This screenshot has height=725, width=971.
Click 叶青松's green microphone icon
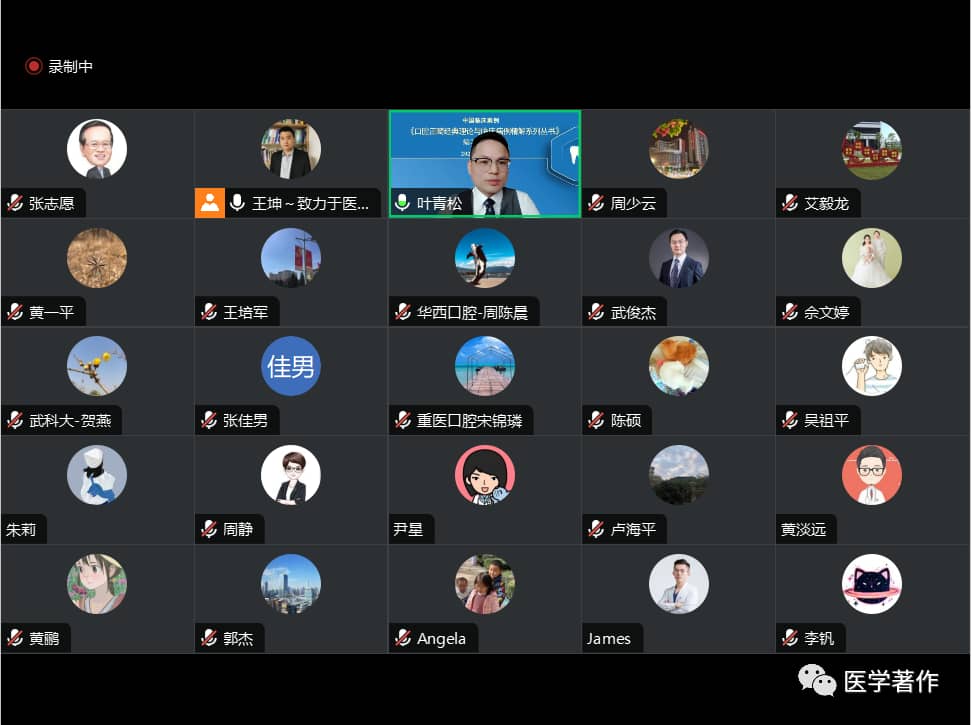402,203
